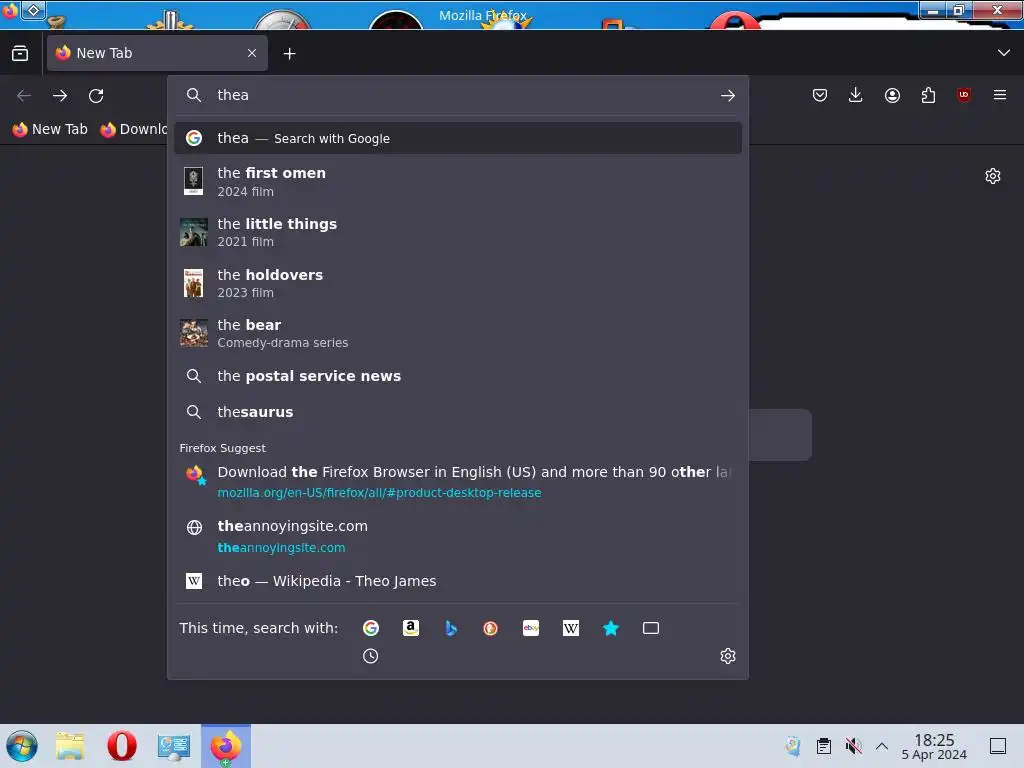Viewport: 1024px width, 768px height.
Task: Search this time with DuckDuckGo icon
Action: pyautogui.click(x=490, y=628)
